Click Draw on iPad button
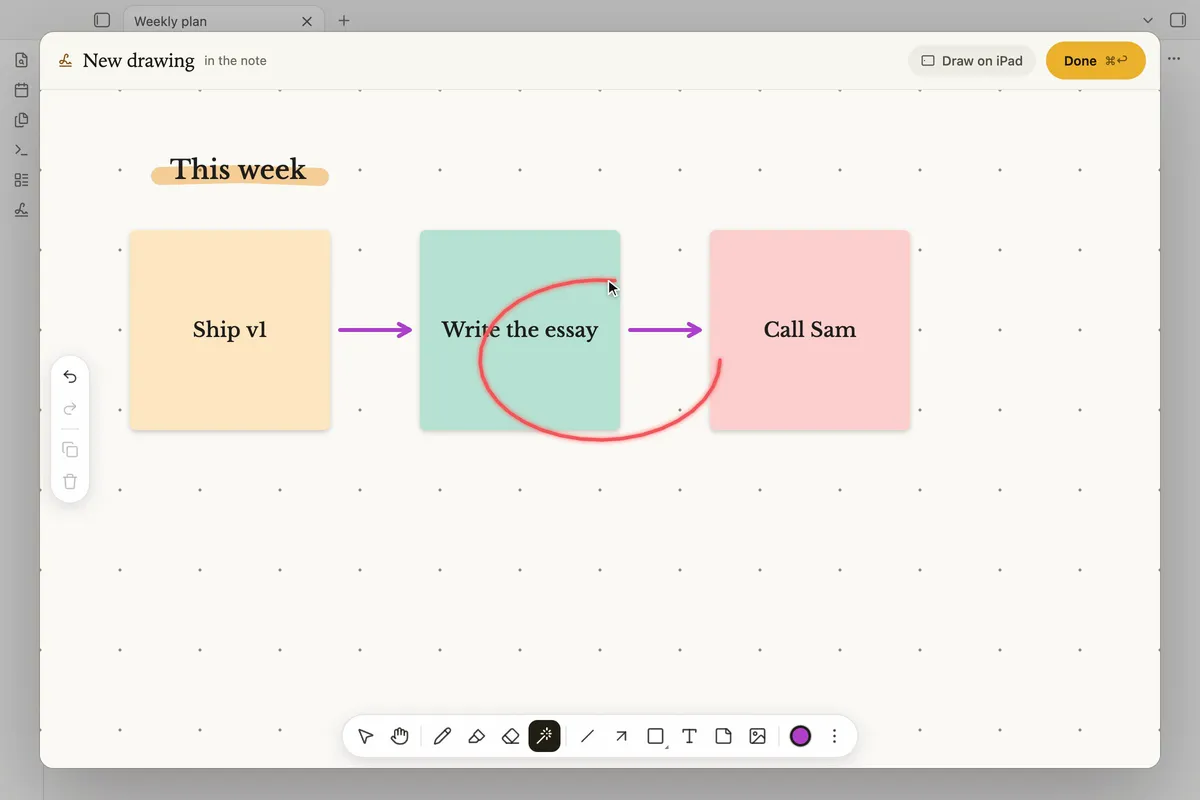Image resolution: width=1200 pixels, height=800 pixels. tap(972, 61)
